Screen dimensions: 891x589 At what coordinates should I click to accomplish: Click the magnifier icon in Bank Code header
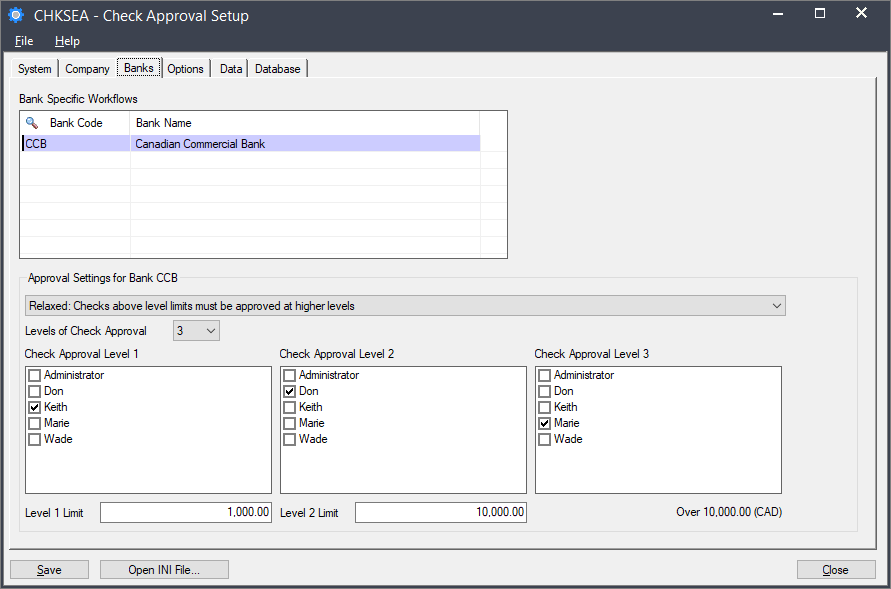[32, 123]
